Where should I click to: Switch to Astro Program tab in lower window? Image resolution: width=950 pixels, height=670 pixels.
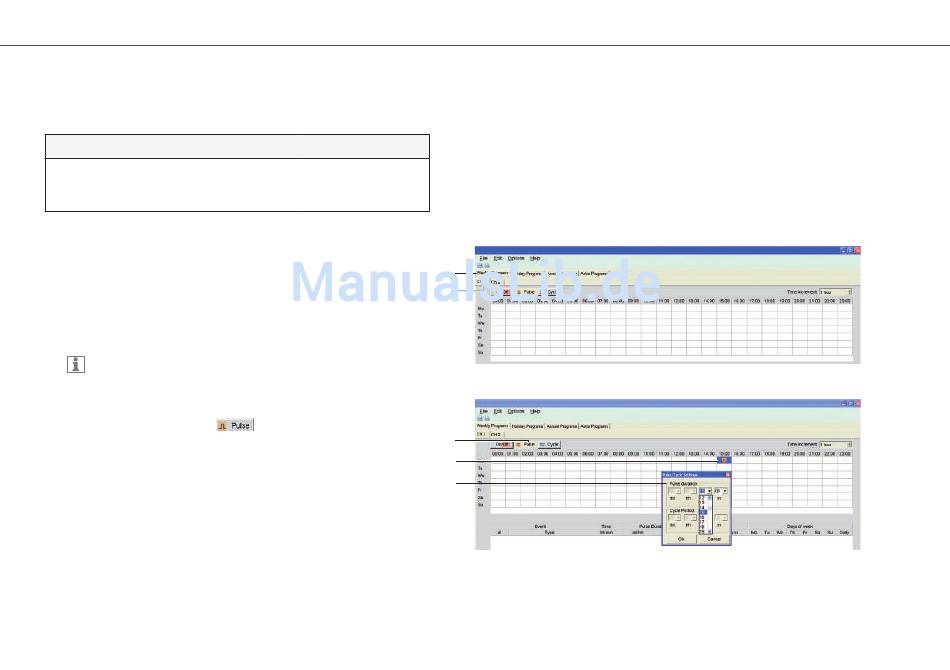coord(594,426)
